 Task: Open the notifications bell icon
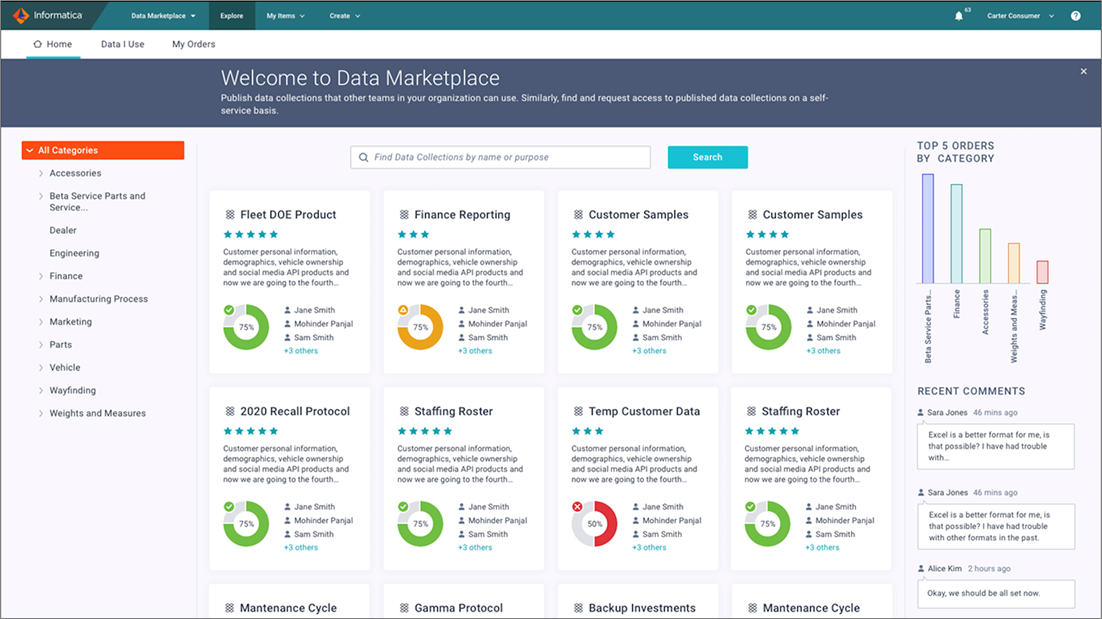point(959,16)
